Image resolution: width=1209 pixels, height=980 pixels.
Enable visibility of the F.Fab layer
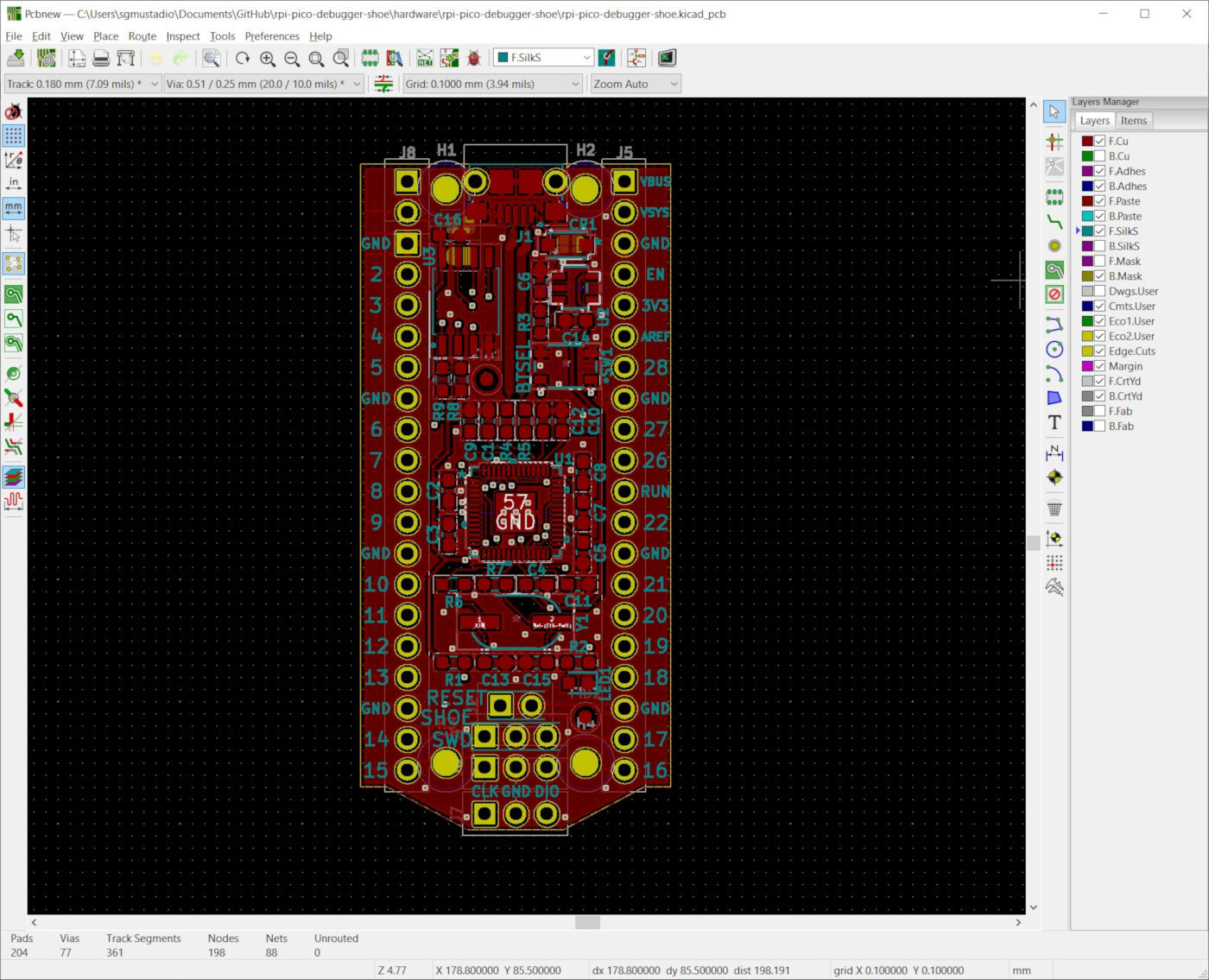(1099, 411)
